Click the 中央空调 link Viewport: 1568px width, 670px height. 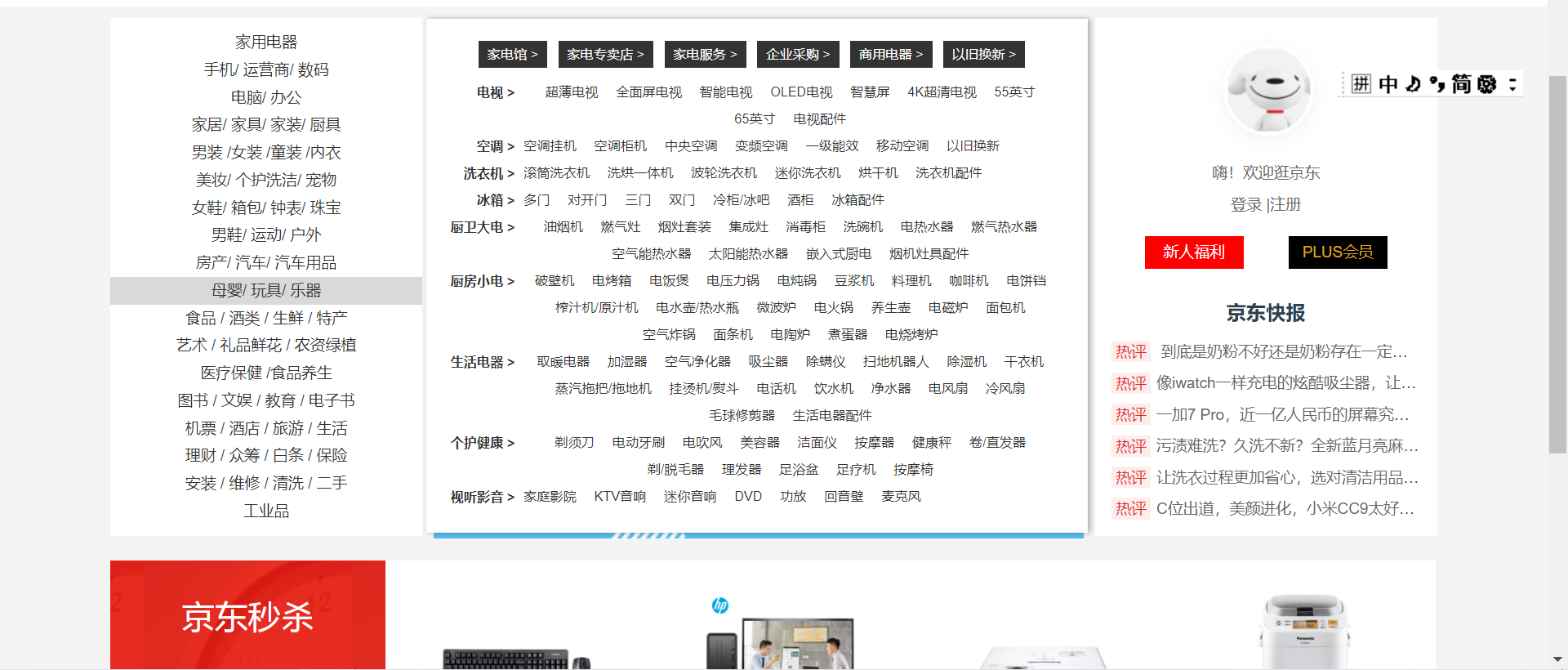691,146
